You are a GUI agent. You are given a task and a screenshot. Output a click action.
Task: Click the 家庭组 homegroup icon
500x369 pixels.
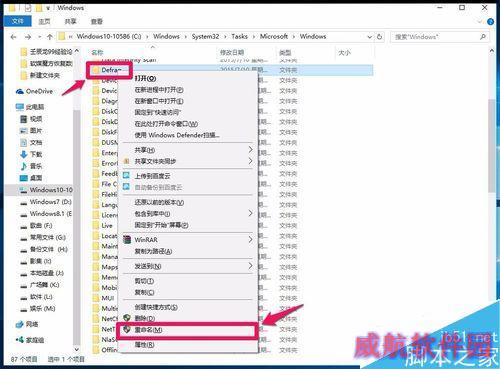coord(20,340)
